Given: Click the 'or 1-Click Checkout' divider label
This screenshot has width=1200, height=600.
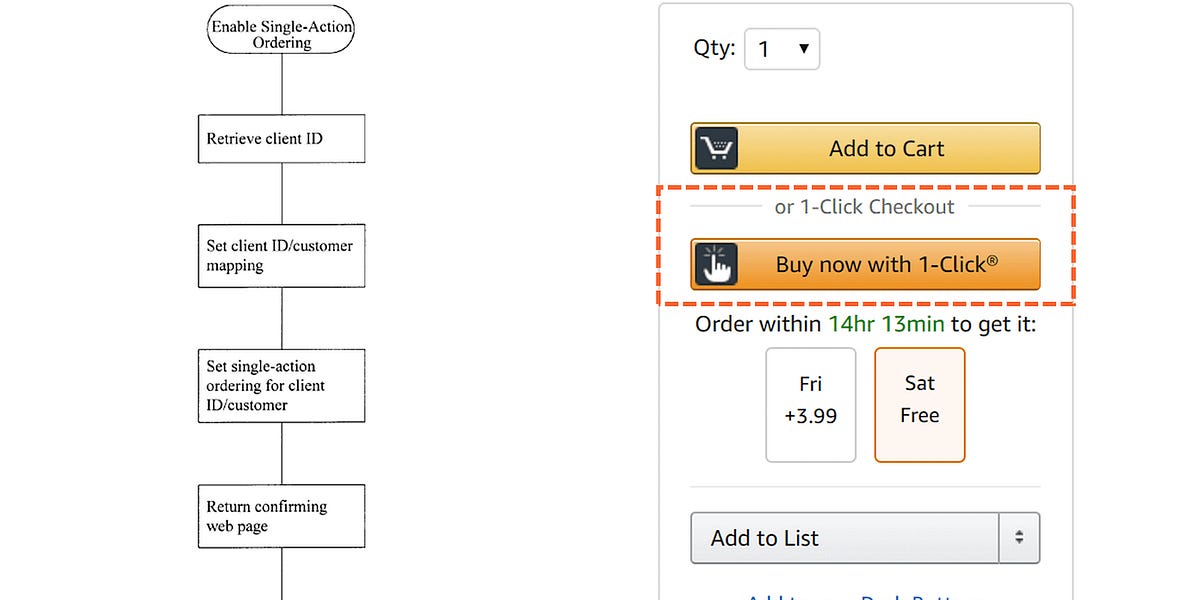Looking at the screenshot, I should [864, 207].
